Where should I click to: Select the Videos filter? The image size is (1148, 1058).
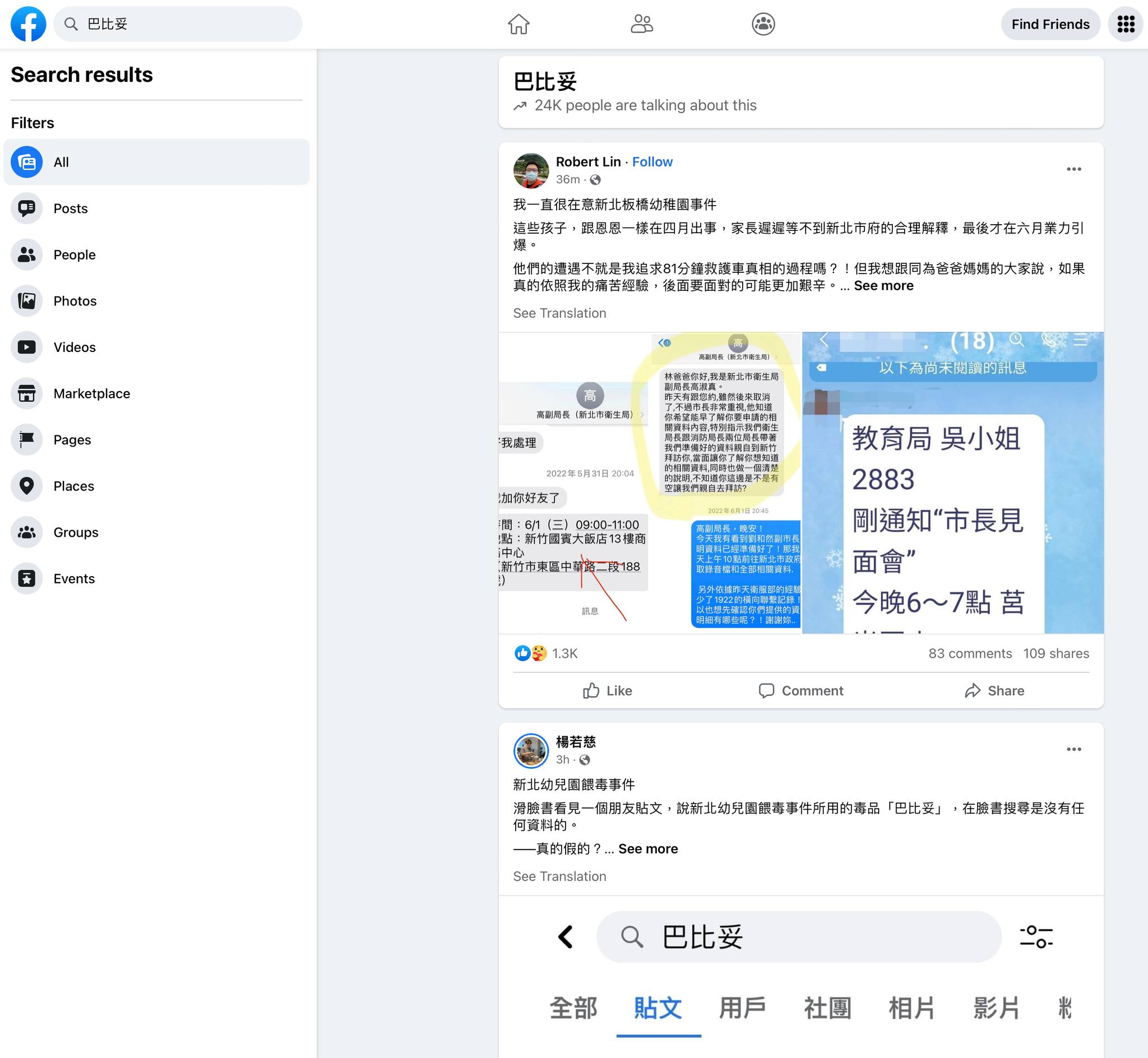pos(156,347)
